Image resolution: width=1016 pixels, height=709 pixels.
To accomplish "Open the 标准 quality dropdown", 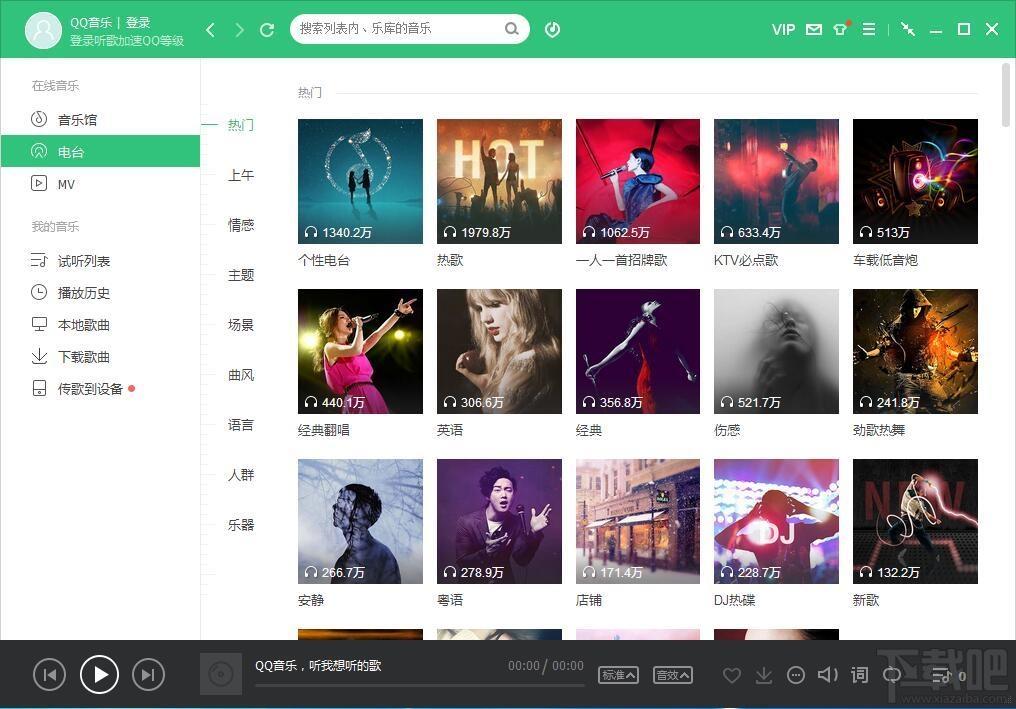I will pos(618,675).
